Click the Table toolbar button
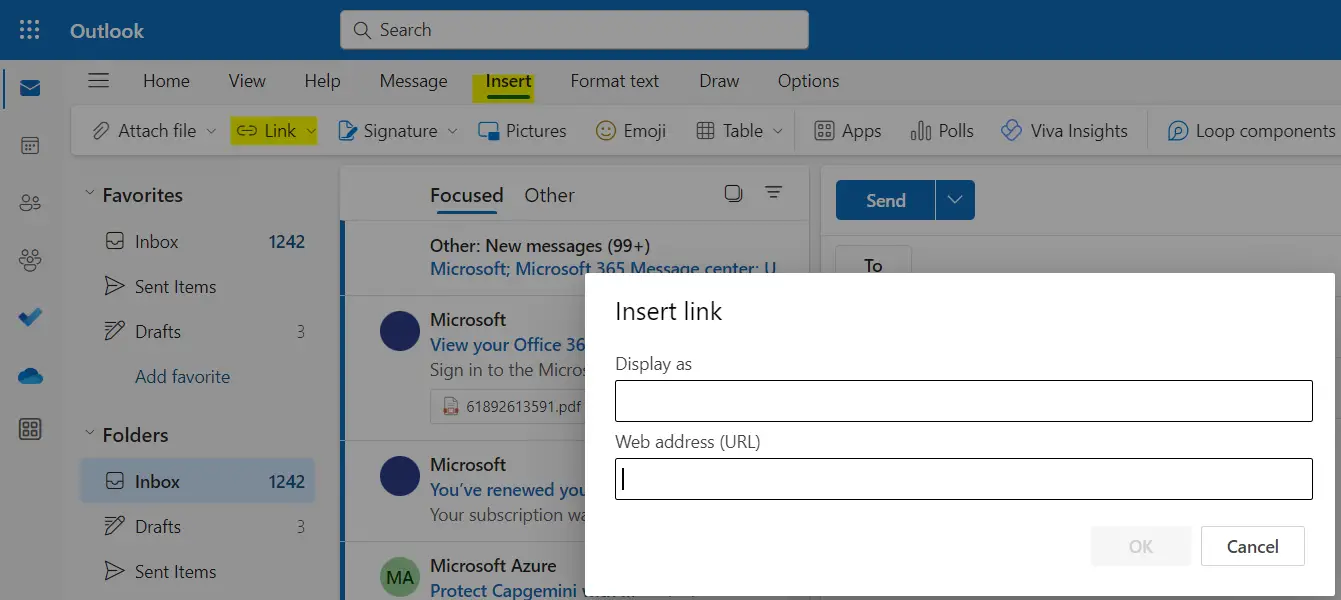Screen dimensions: 1341x600 730,131
